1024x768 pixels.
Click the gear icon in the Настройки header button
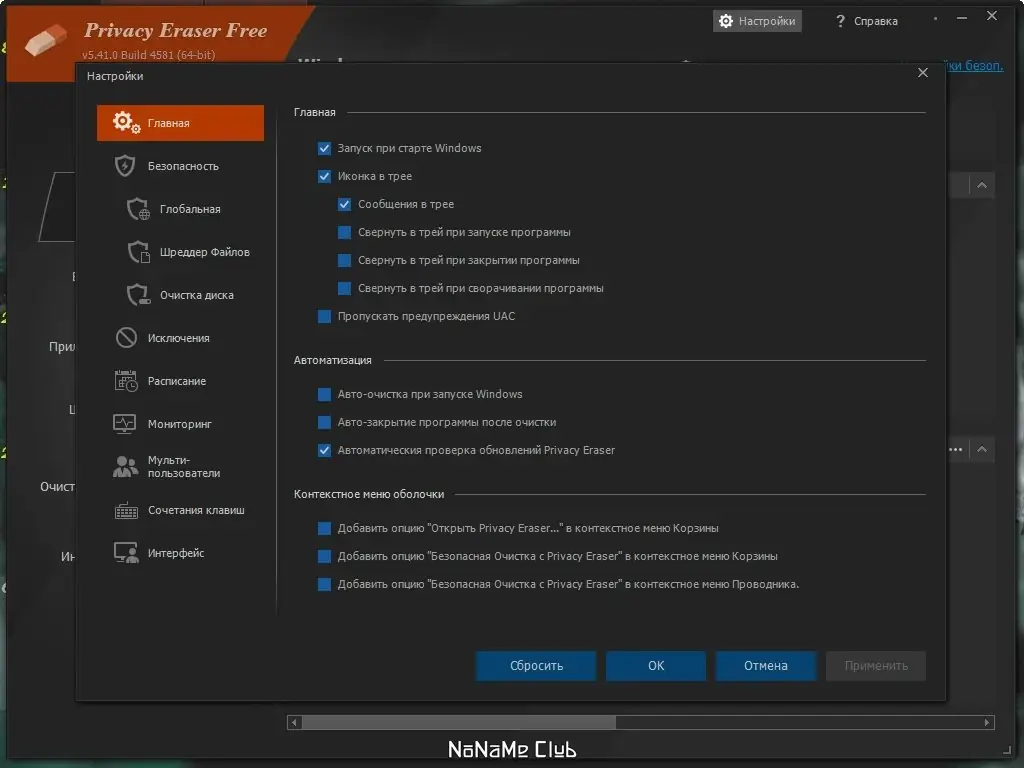tap(726, 21)
